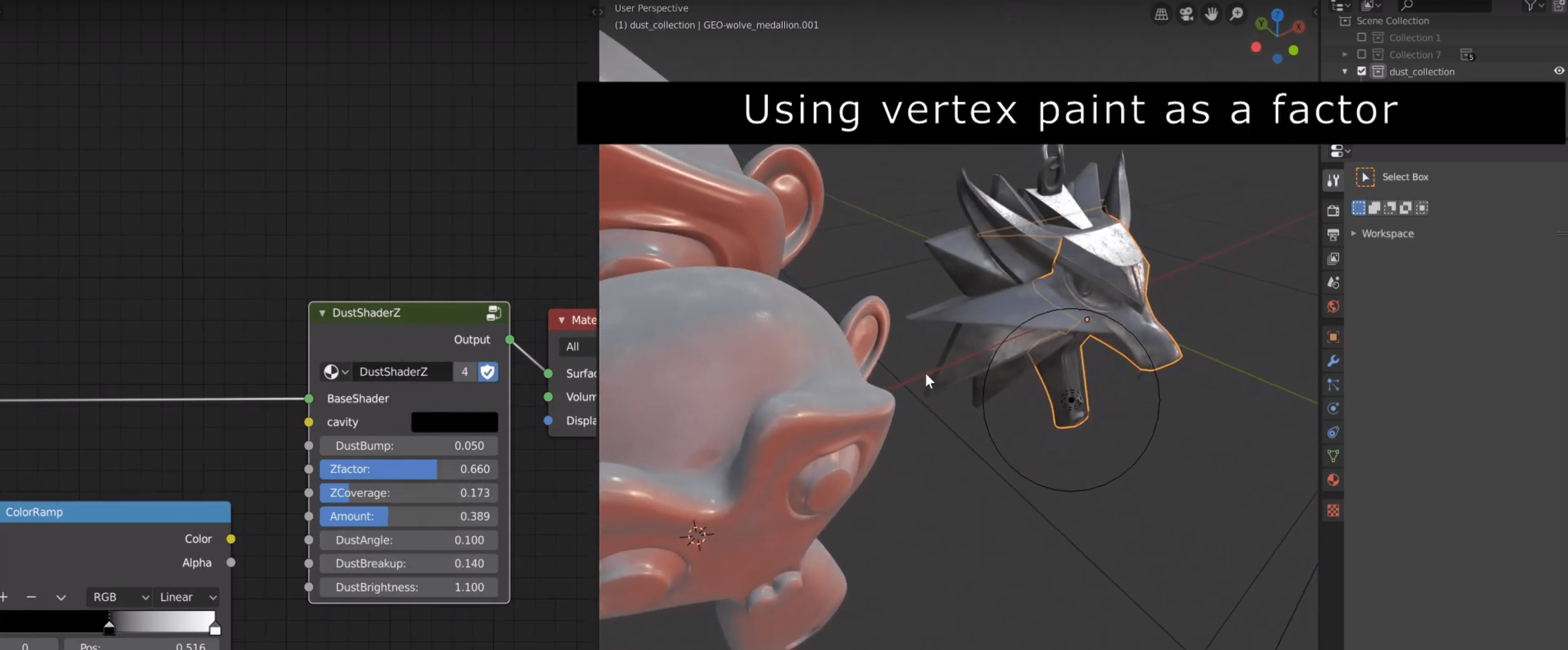Click the cavity color swatch on DustShaderZ

pos(454,421)
